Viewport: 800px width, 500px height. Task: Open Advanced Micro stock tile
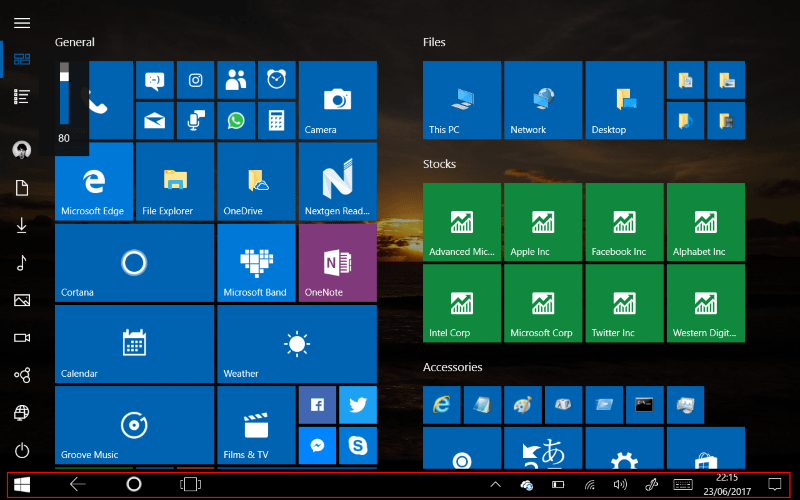pos(462,222)
